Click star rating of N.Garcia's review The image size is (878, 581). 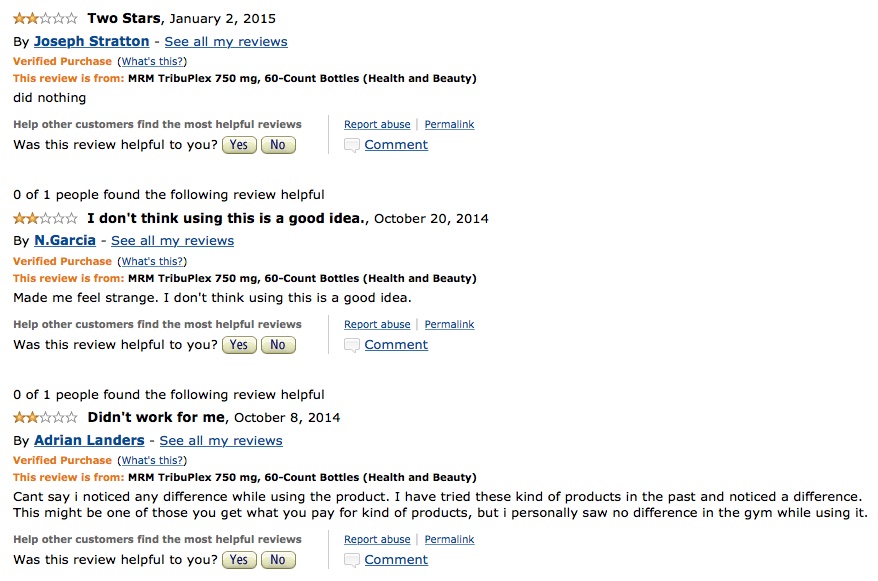pyautogui.click(x=45, y=218)
